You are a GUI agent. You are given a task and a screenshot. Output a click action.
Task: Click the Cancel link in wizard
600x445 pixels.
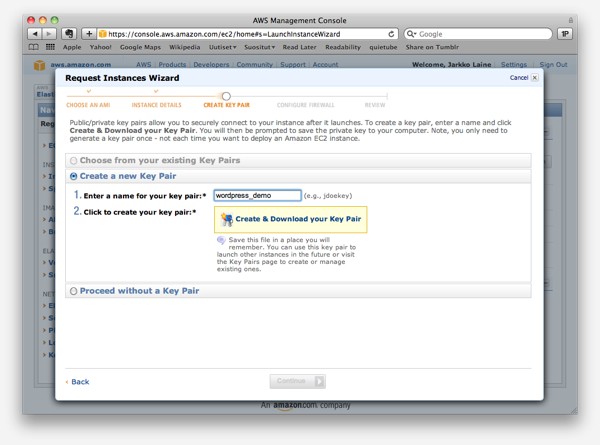tap(518, 78)
